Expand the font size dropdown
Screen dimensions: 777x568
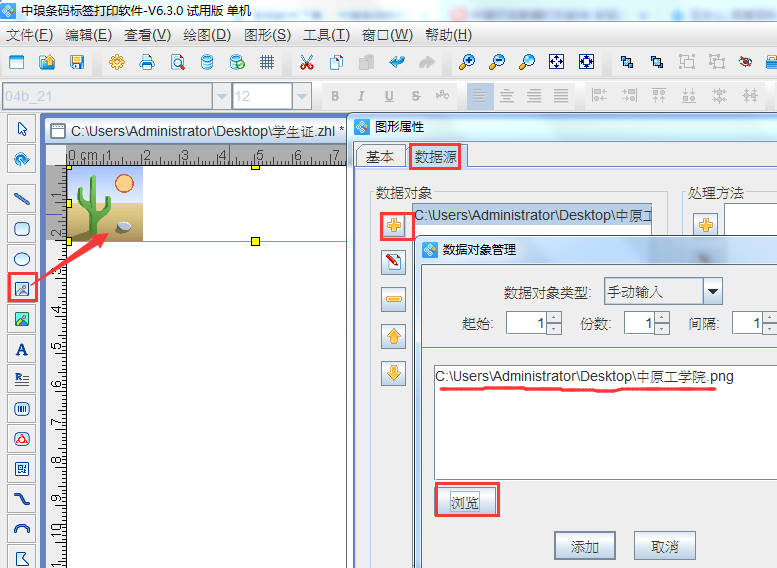coord(302,96)
